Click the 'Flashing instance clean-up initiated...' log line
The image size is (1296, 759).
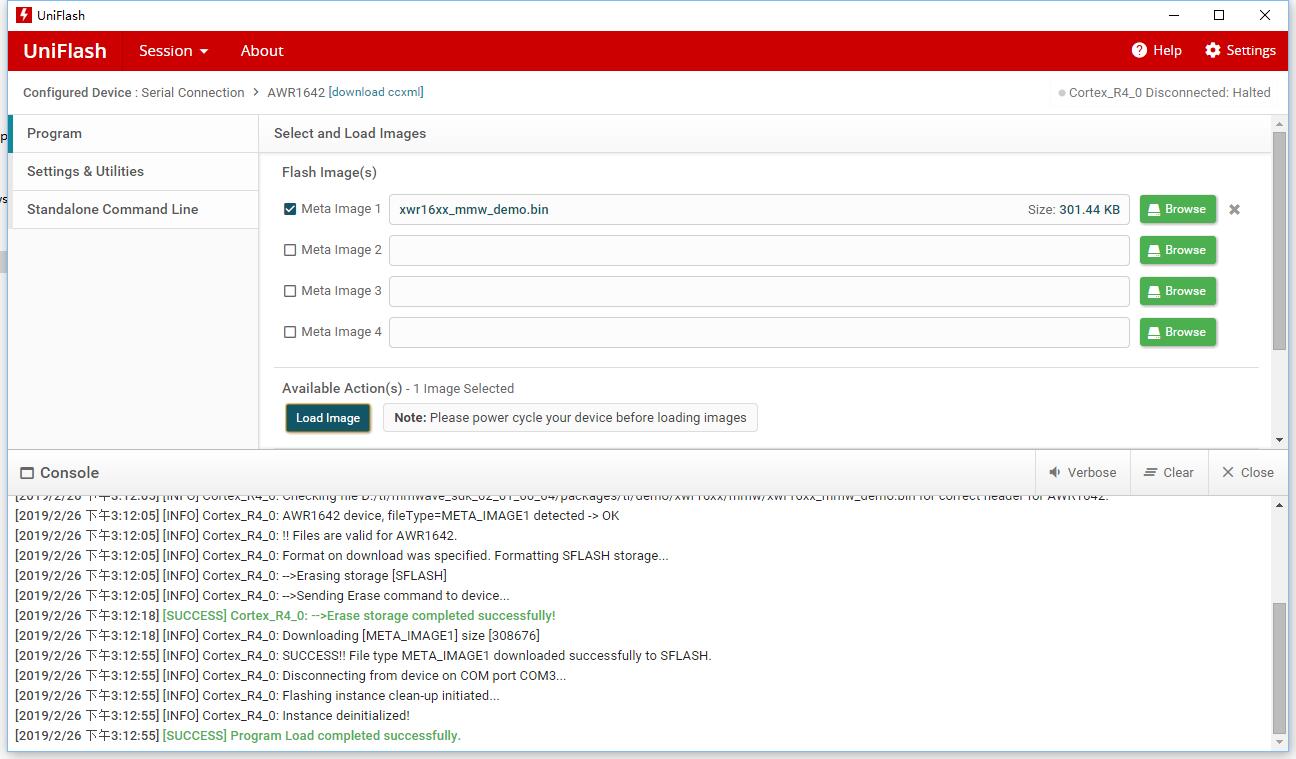391,695
